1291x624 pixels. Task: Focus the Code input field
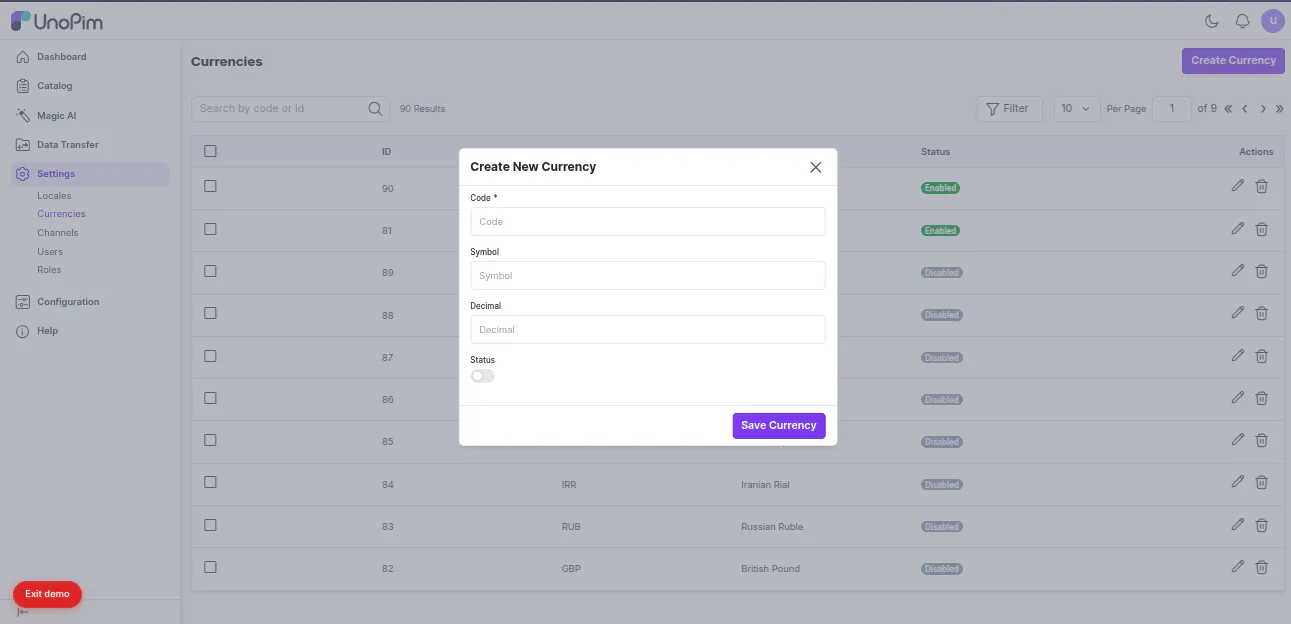click(648, 221)
